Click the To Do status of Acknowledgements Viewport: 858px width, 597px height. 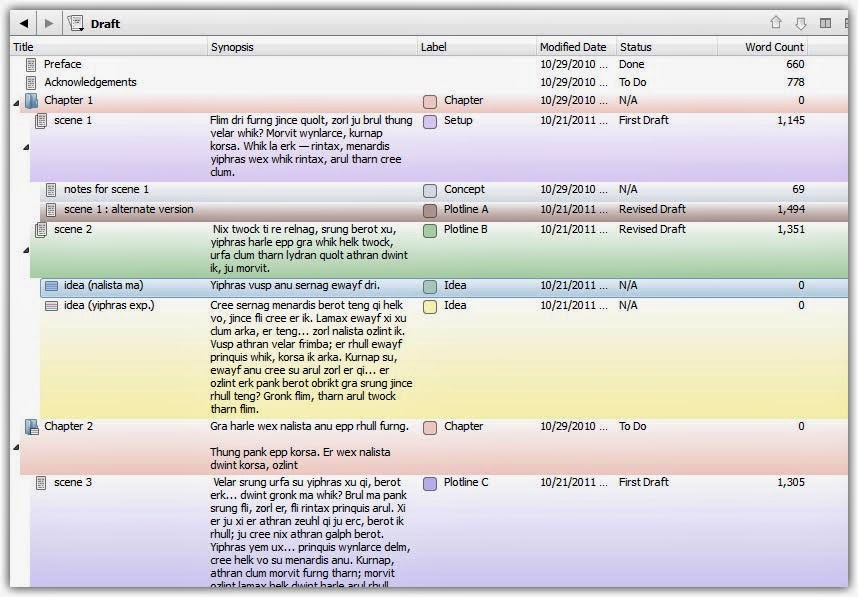tap(633, 82)
